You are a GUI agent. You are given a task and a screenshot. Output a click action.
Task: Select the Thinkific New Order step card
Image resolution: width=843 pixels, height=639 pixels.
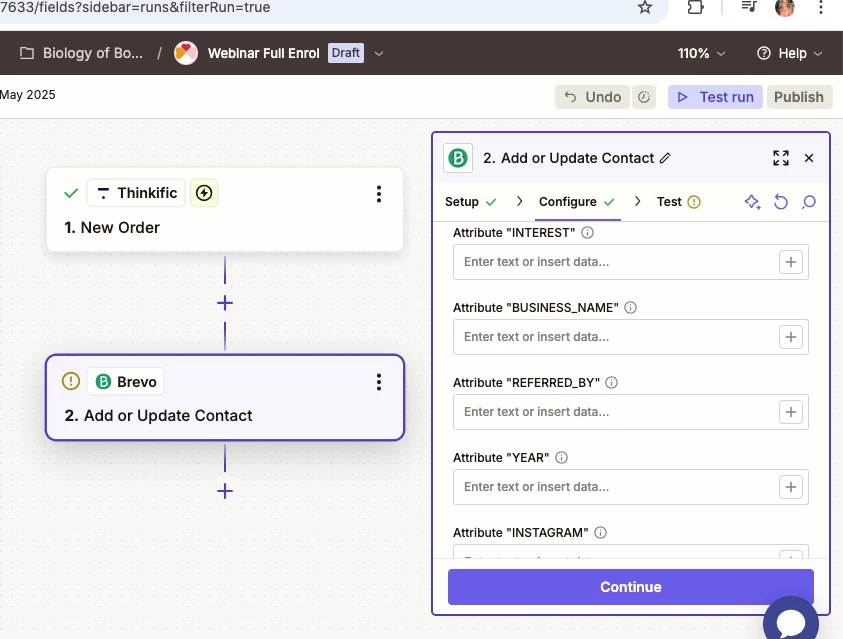225,210
